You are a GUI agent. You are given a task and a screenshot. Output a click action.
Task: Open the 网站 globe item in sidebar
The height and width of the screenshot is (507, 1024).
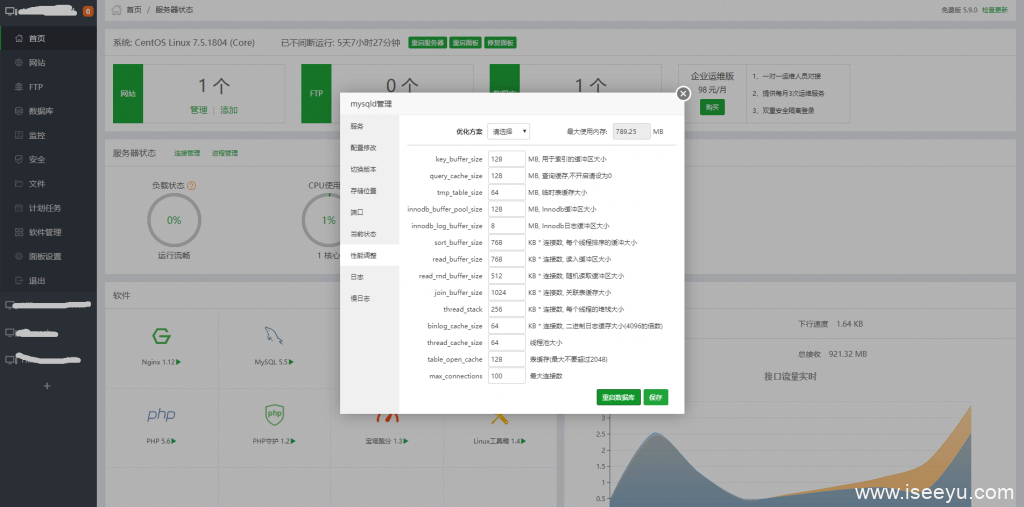point(48,63)
